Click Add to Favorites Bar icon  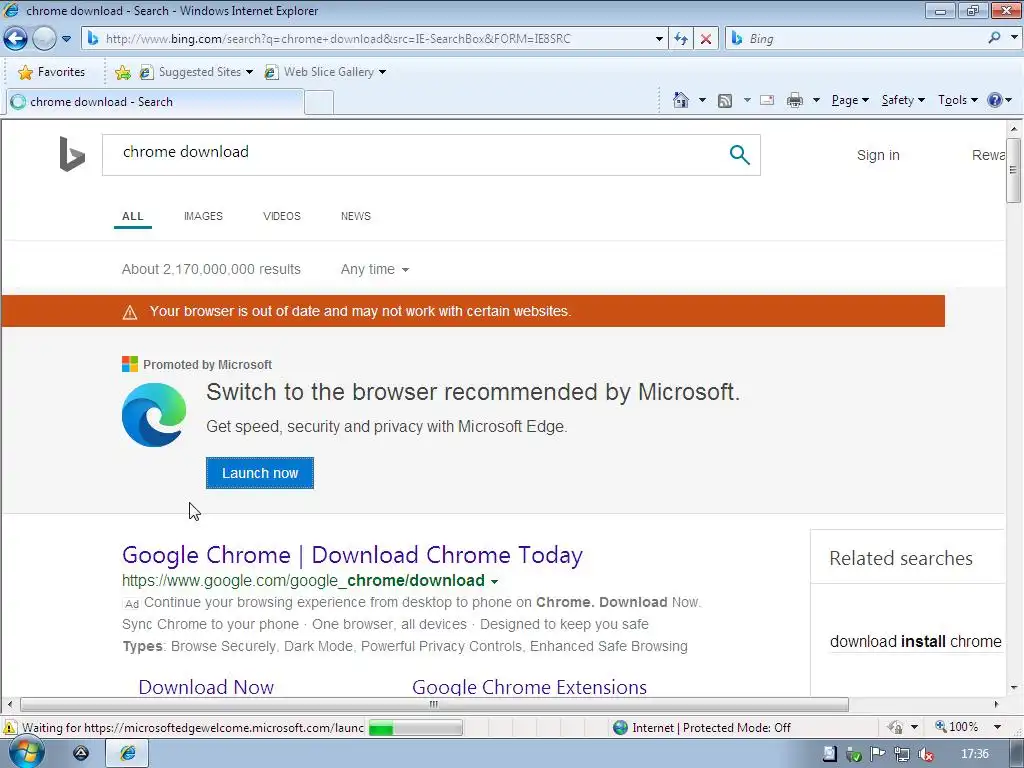pyautogui.click(x=123, y=72)
